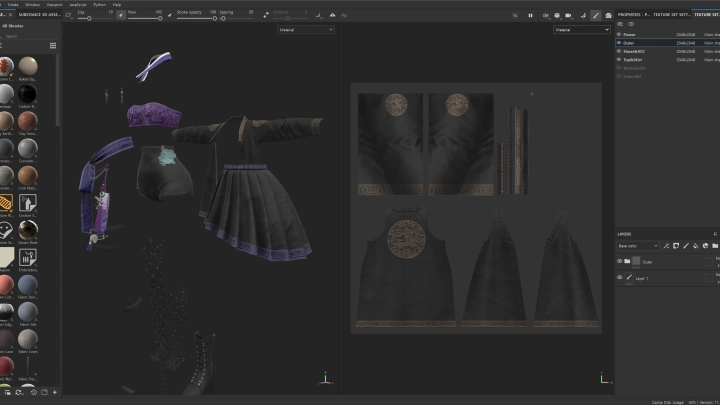The height and width of the screenshot is (405, 720).
Task: Toggle visibility of the Flower texture set
Action: click(619, 34)
